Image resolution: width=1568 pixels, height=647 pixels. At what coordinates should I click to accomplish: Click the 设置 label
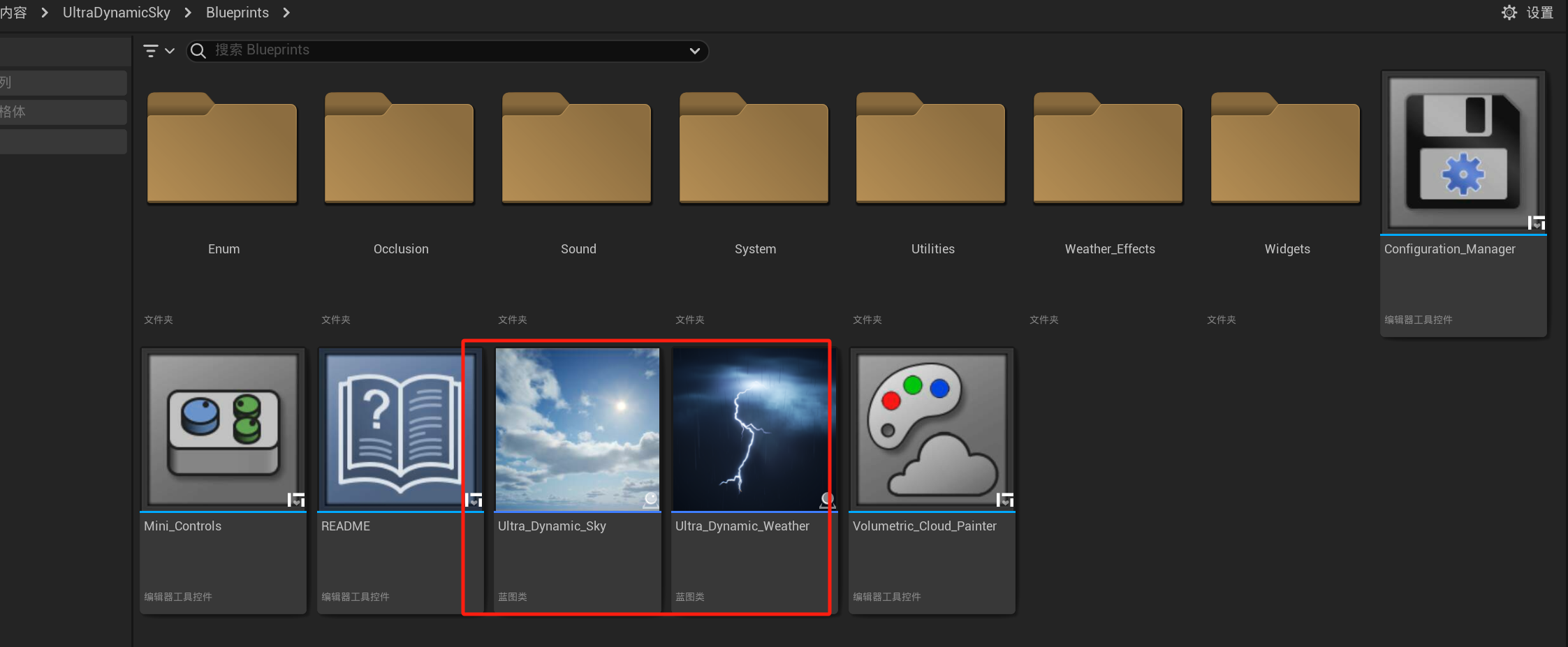tap(1540, 13)
